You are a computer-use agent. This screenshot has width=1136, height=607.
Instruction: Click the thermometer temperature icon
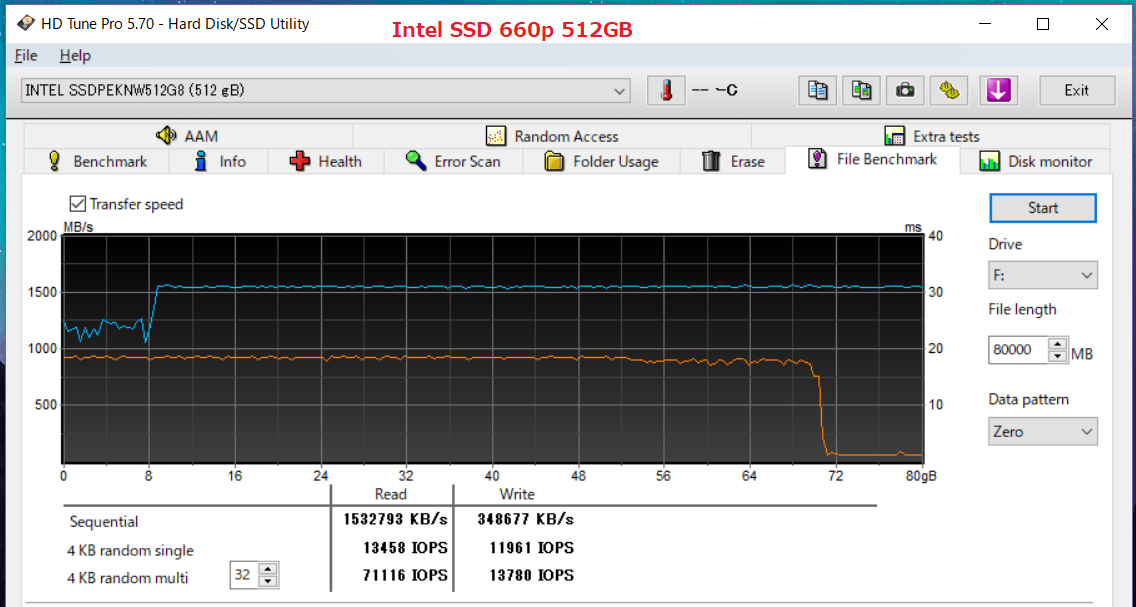point(666,91)
